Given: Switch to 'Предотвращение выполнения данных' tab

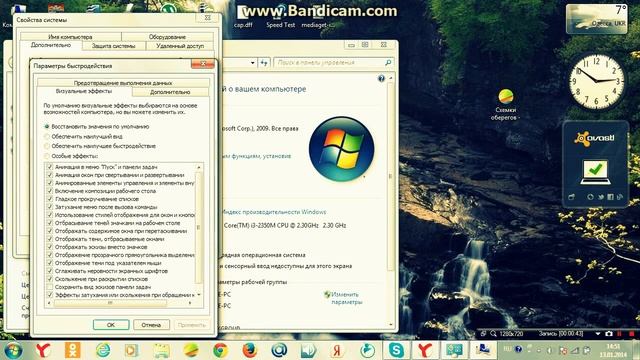Looking at the screenshot, I should click(123, 83).
